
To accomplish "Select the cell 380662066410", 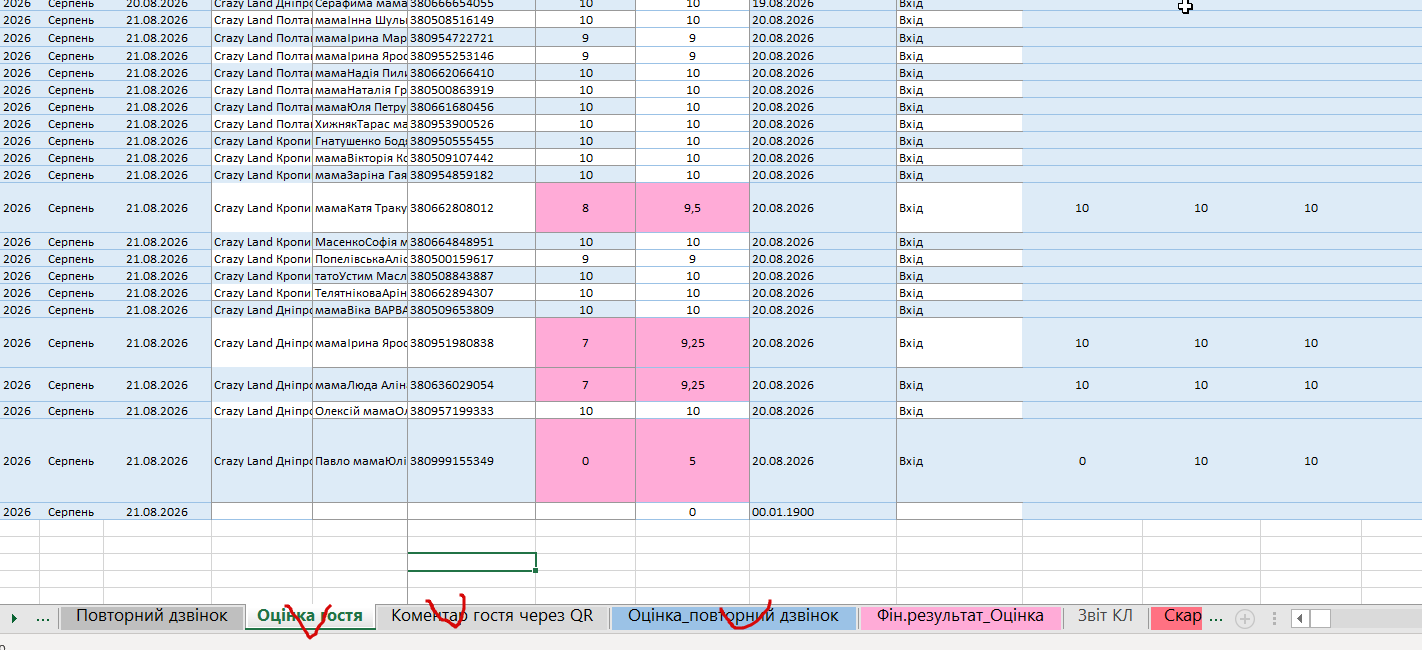I will click(471, 73).
